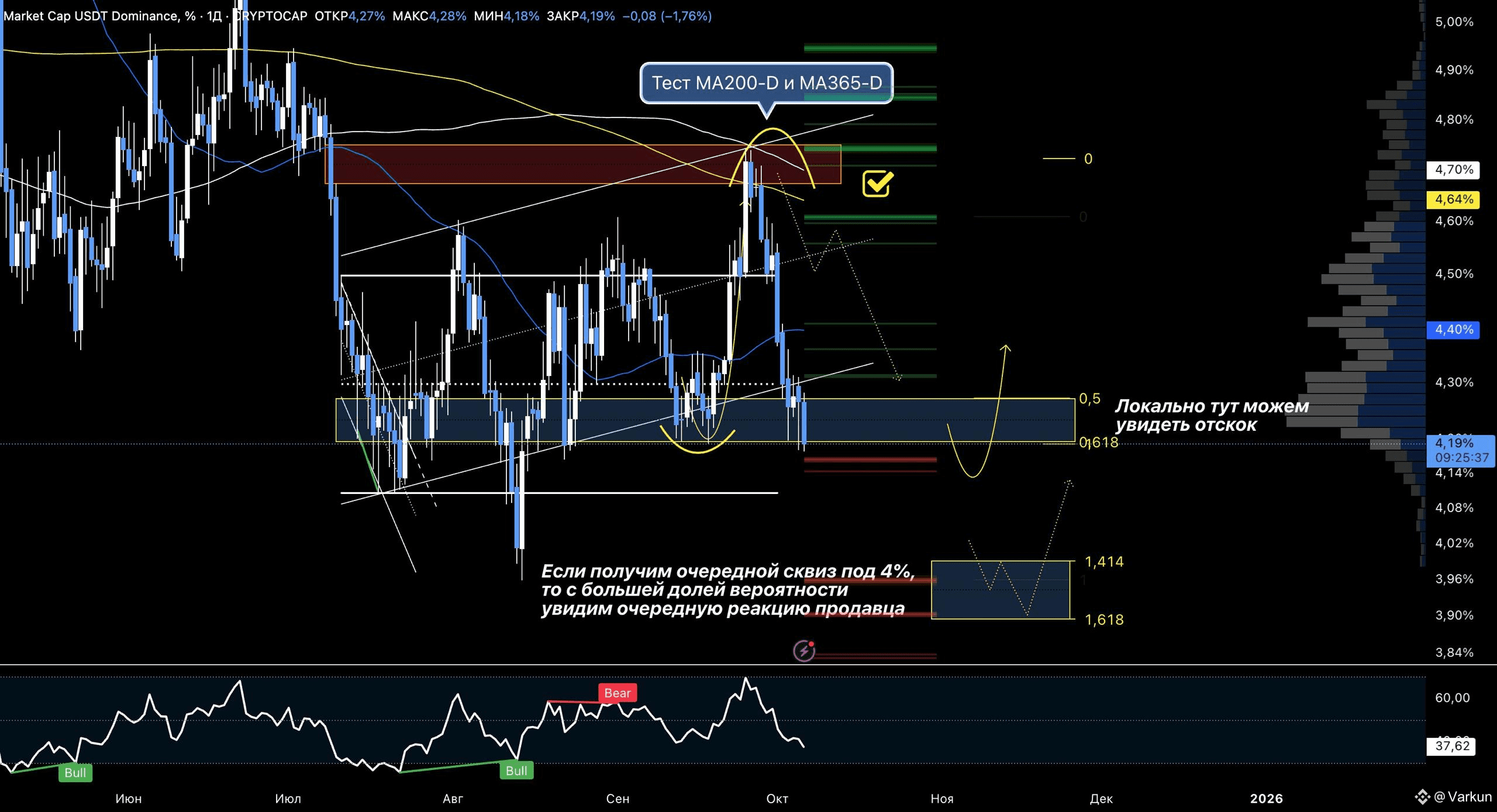Select the red resistance zone rectangle

[526, 164]
